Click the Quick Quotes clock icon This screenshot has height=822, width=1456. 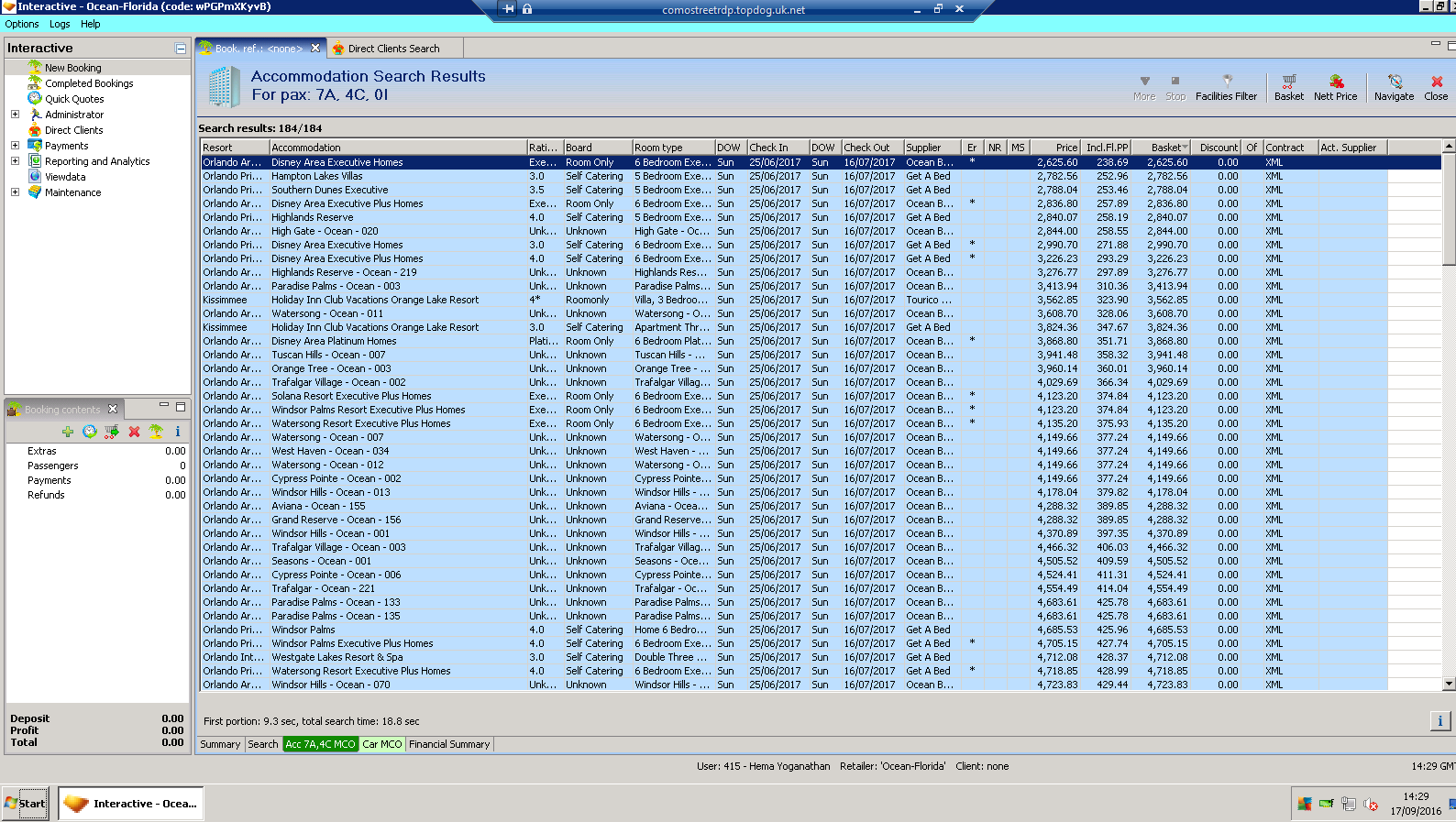pyautogui.click(x=35, y=99)
